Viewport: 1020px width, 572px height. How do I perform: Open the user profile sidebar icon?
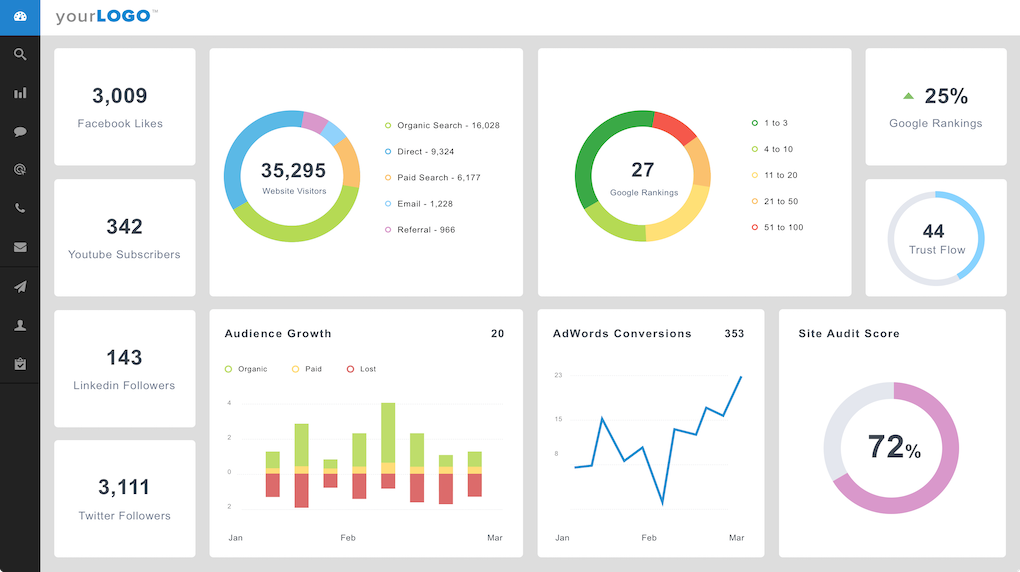pyautogui.click(x=20, y=326)
